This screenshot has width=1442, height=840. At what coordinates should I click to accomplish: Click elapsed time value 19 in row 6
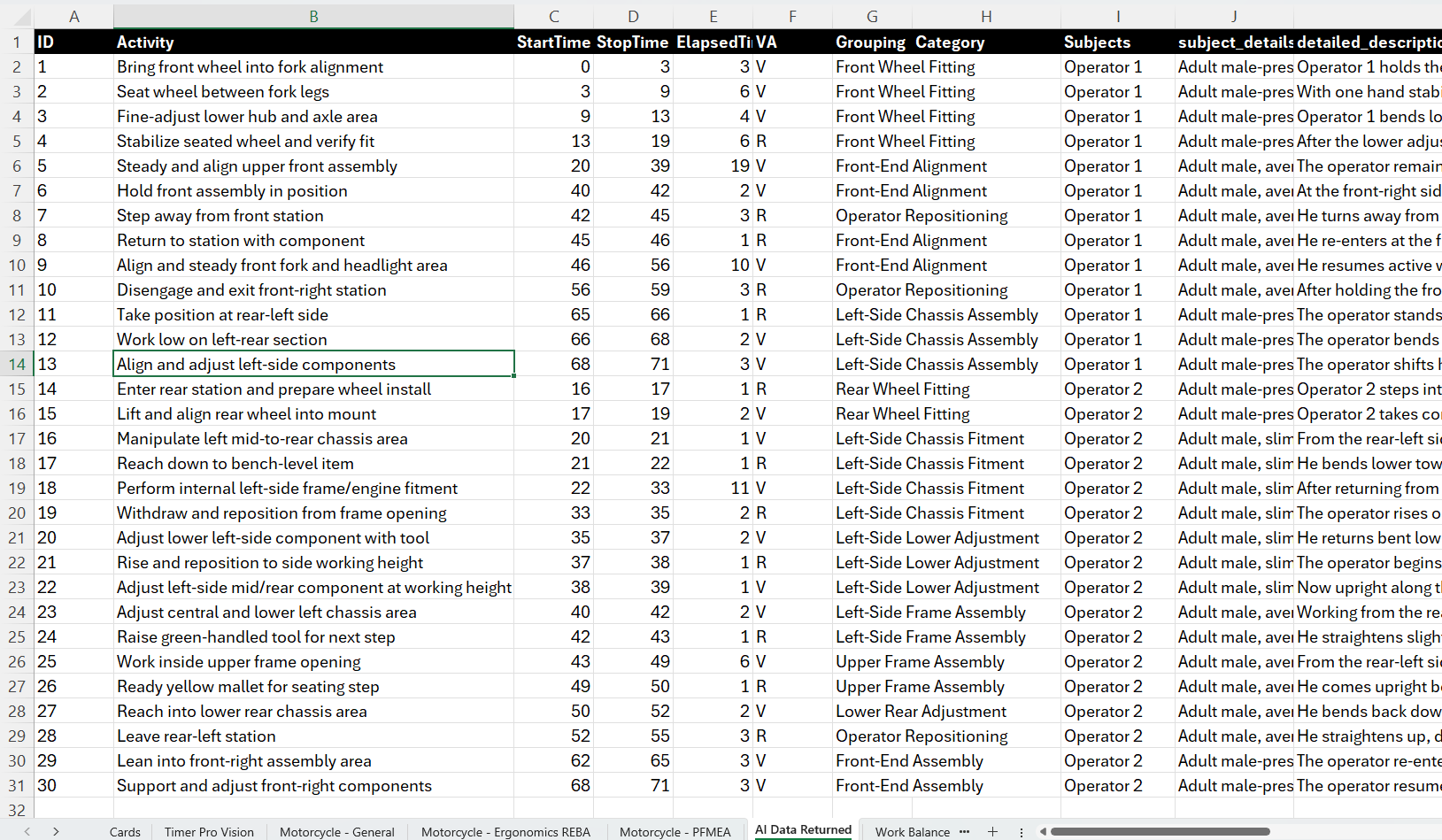pos(713,166)
